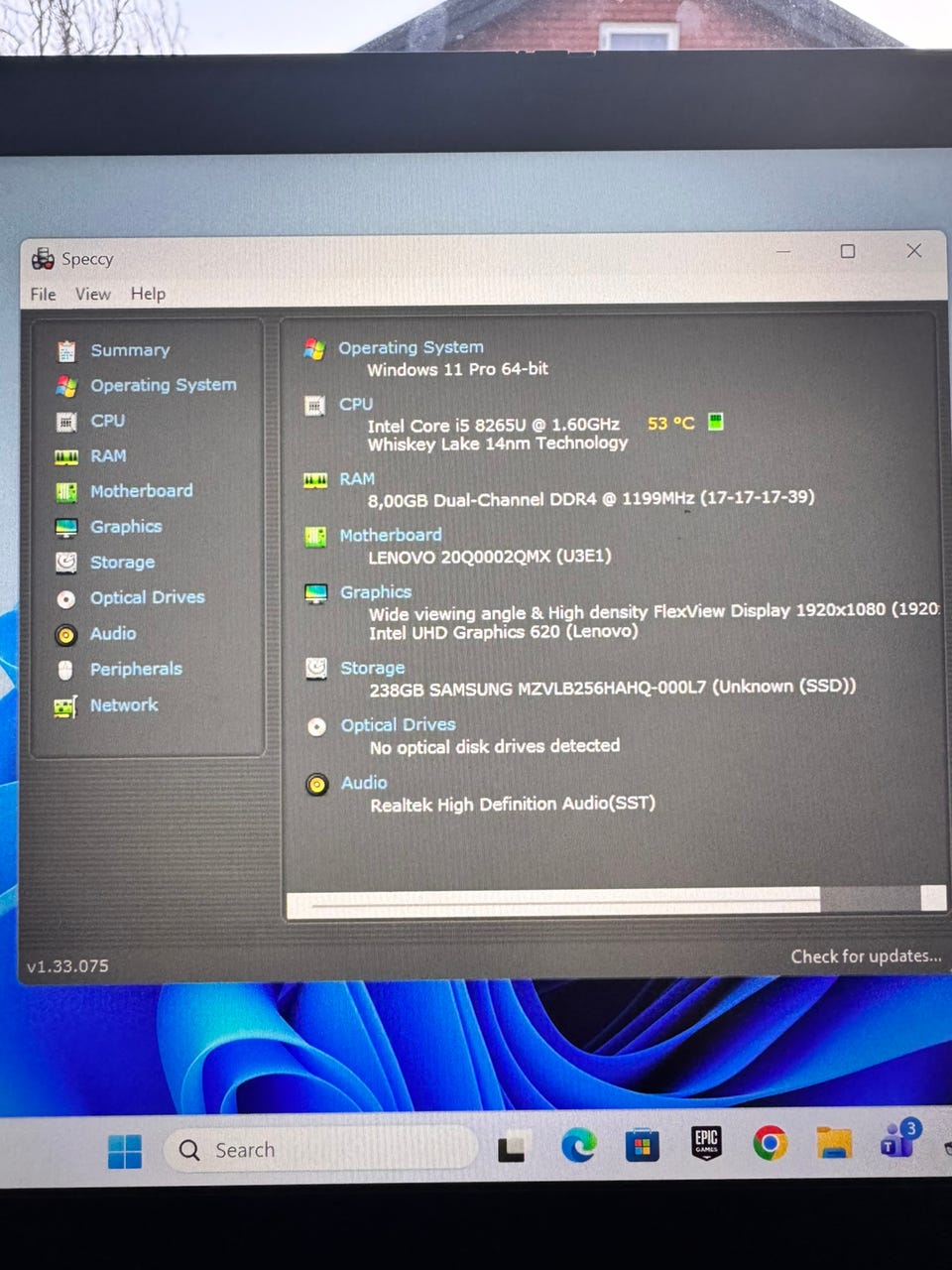Open the Summary section icon in sidebar
The height and width of the screenshot is (1270, 952).
click(66, 350)
